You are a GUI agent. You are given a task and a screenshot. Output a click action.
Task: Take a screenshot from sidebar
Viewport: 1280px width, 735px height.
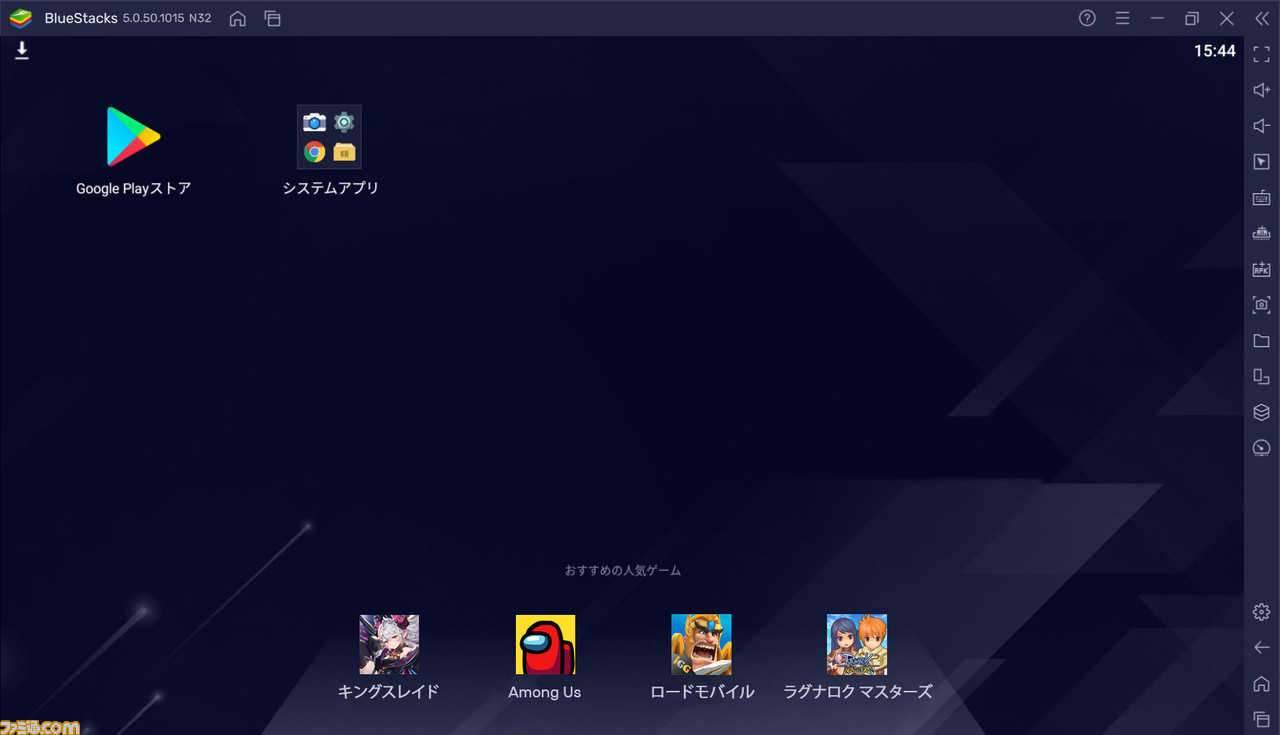point(1261,305)
